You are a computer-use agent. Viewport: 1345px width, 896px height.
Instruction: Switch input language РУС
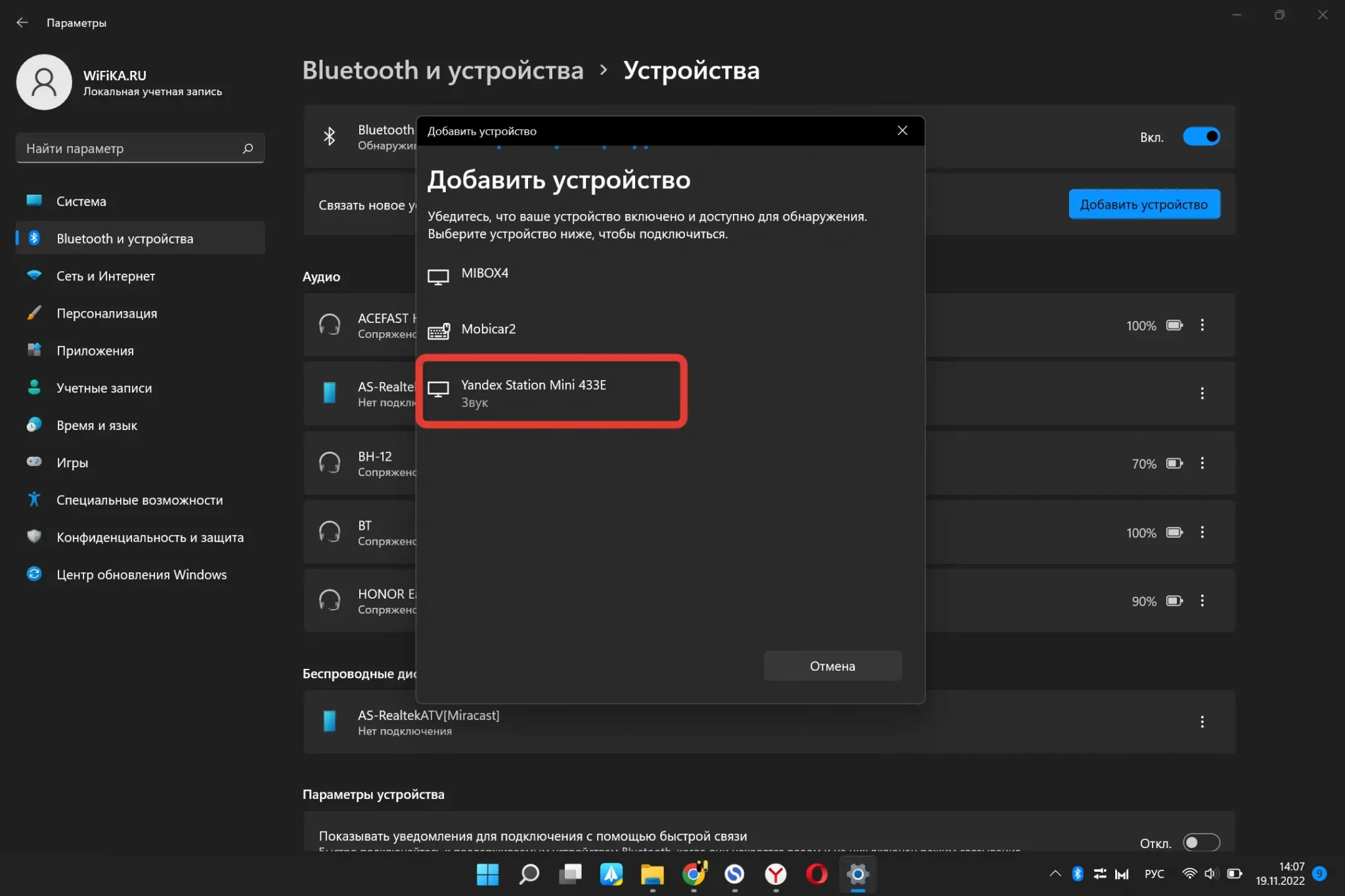point(1154,874)
